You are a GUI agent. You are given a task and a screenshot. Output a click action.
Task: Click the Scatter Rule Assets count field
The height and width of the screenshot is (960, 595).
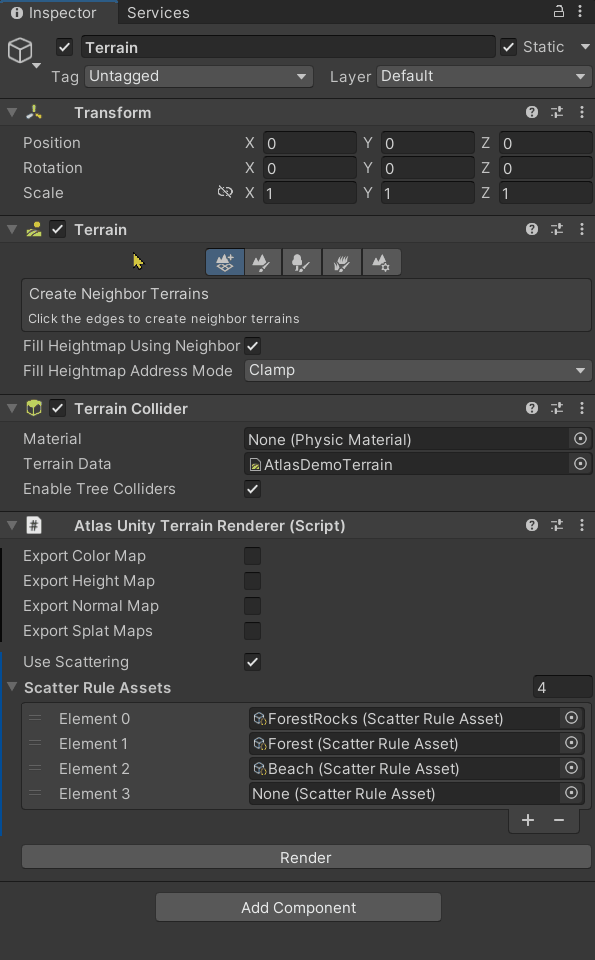pos(562,687)
